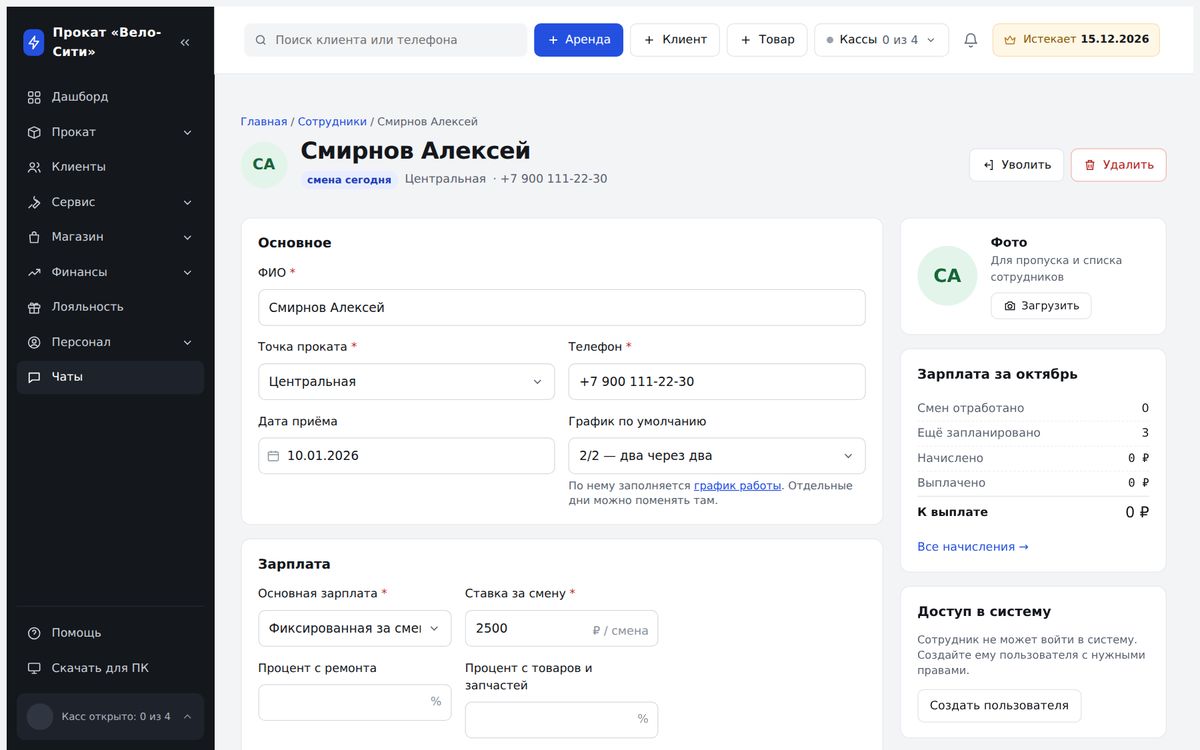Open the Все начисления link
Viewport: 1200px width, 750px height.
973,547
